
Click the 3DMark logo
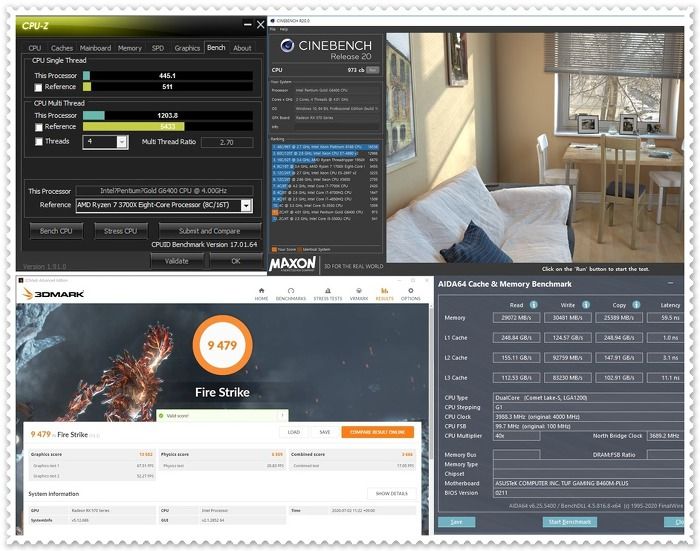click(54, 294)
